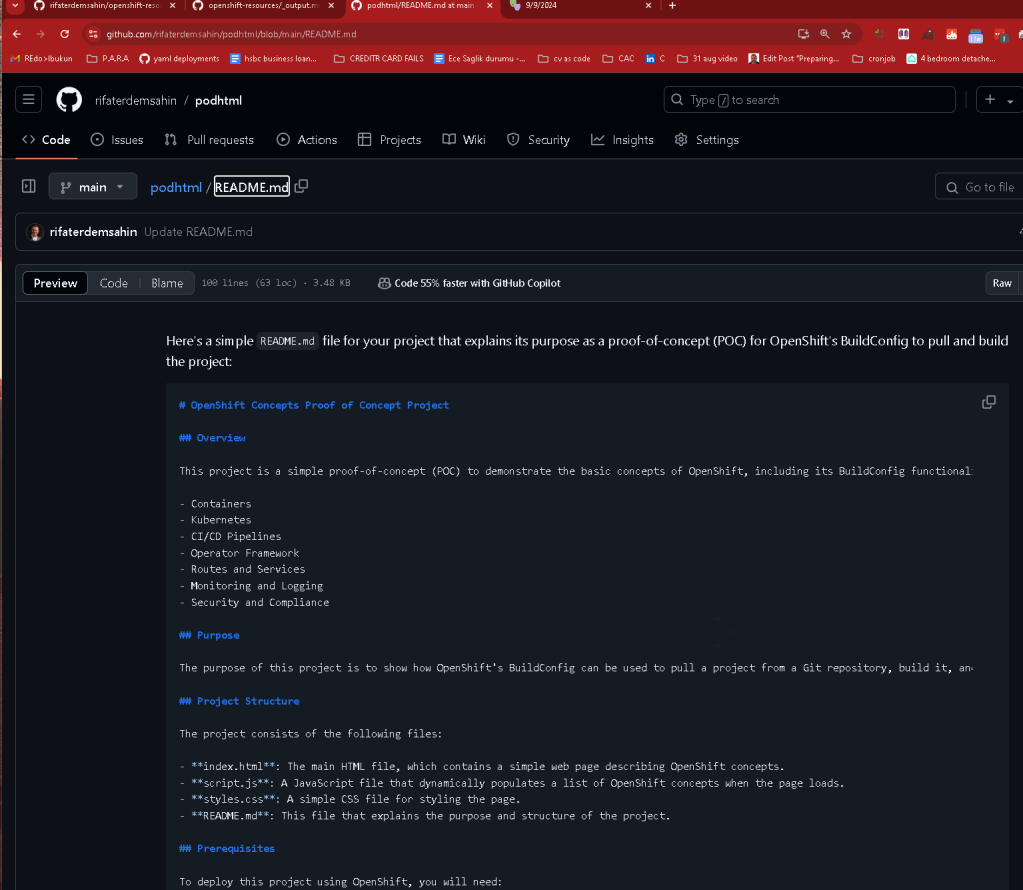Reload the page with the browser refresh button
1023x890 pixels.
click(65, 34)
